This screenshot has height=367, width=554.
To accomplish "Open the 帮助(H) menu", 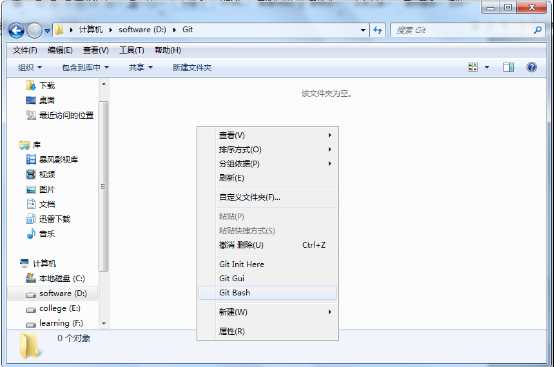I will pyautogui.click(x=168, y=51).
